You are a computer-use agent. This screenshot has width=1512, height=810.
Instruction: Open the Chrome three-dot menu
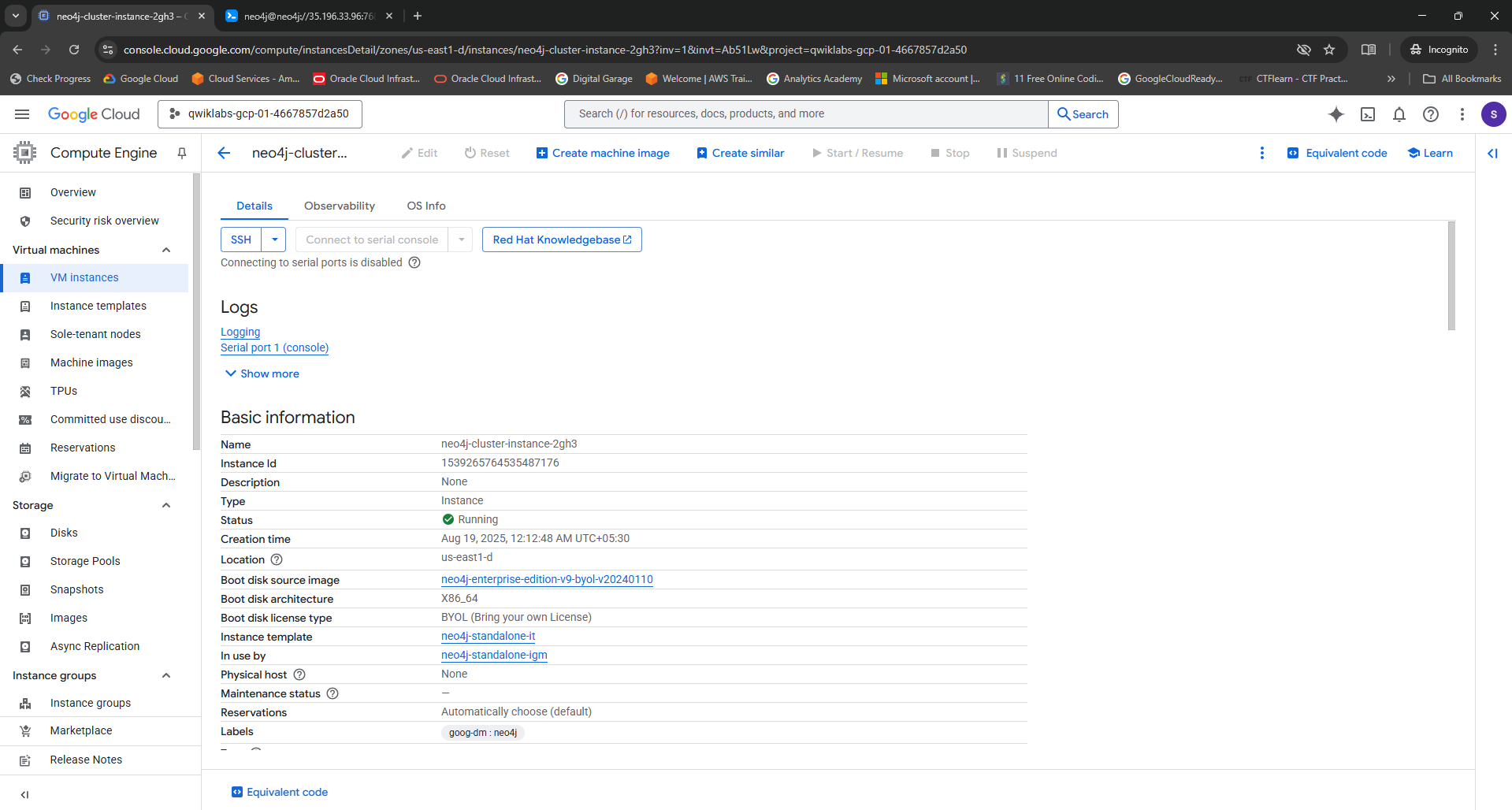coord(1495,50)
